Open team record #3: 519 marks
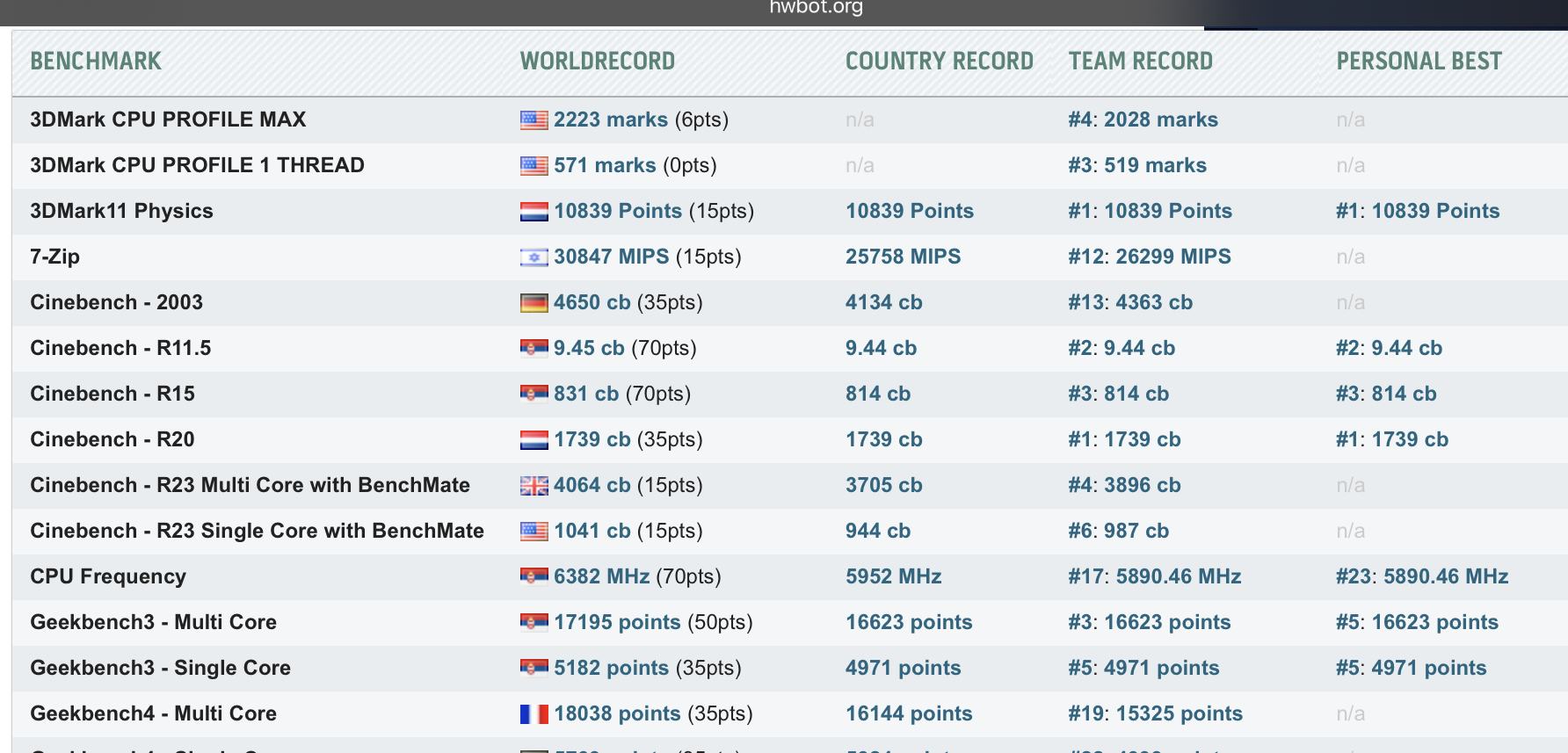 [1137, 165]
